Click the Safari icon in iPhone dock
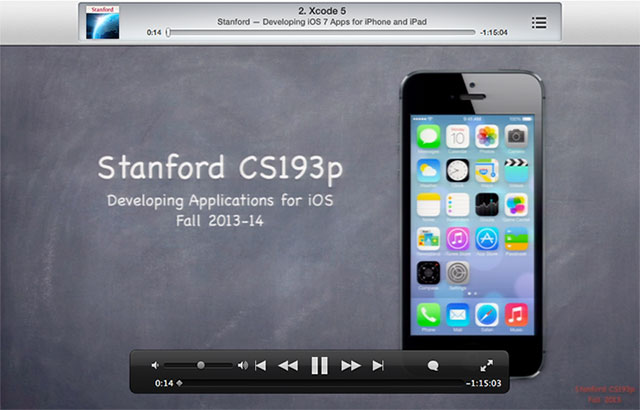The width and height of the screenshot is (640, 410). pos(487,315)
